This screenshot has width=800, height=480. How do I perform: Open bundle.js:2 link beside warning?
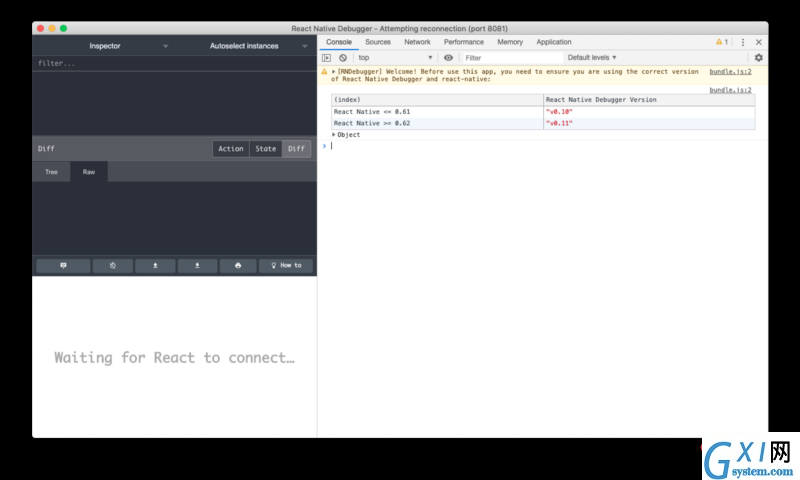730,72
